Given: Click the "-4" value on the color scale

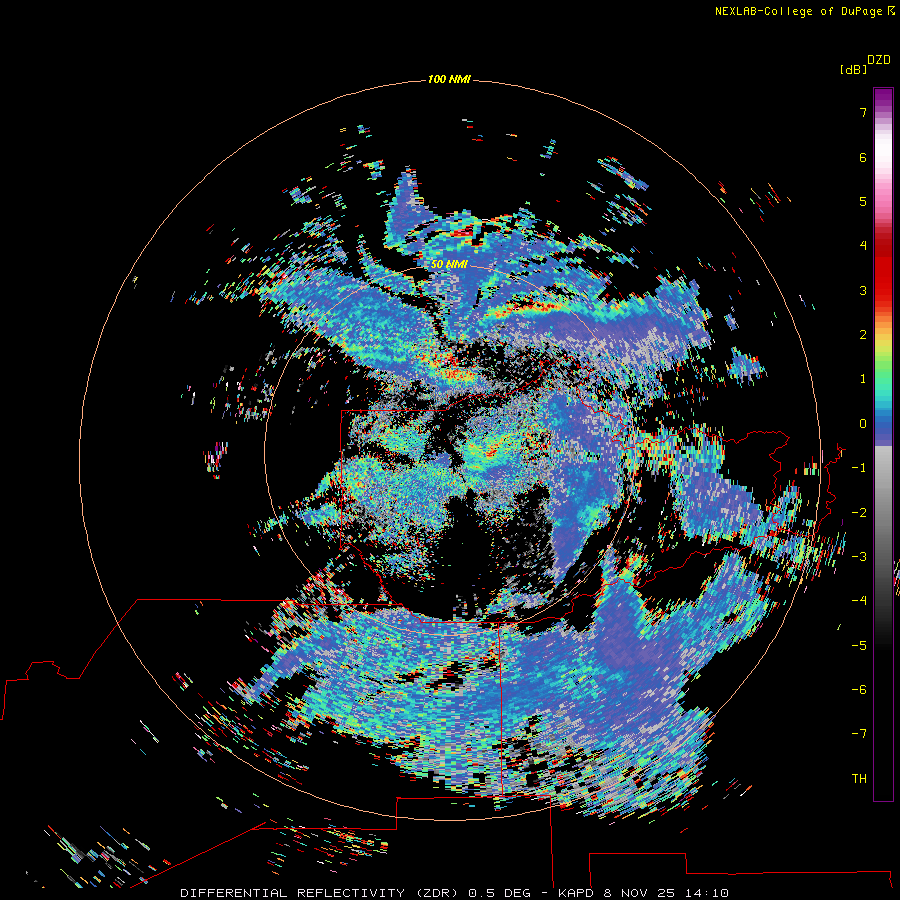Looking at the screenshot, I should coord(859,601).
